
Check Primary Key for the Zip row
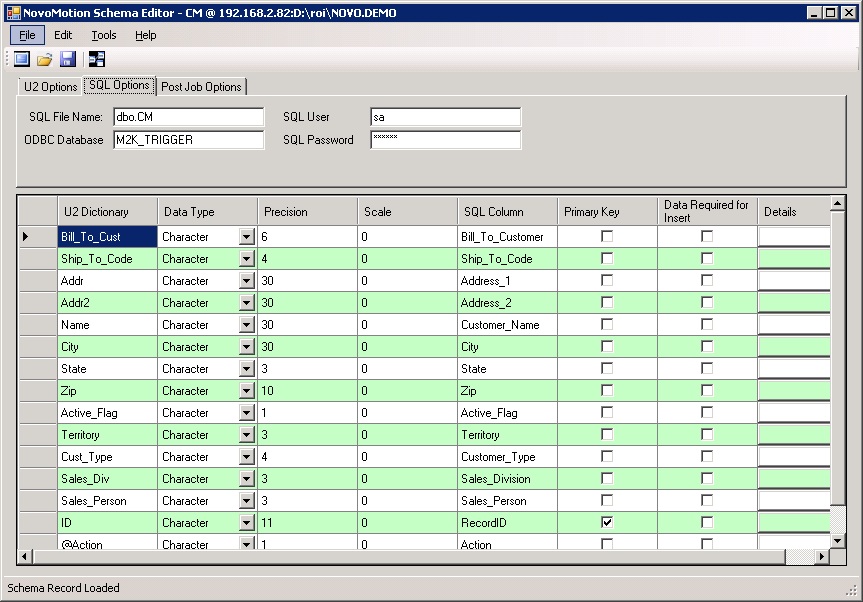[x=607, y=391]
